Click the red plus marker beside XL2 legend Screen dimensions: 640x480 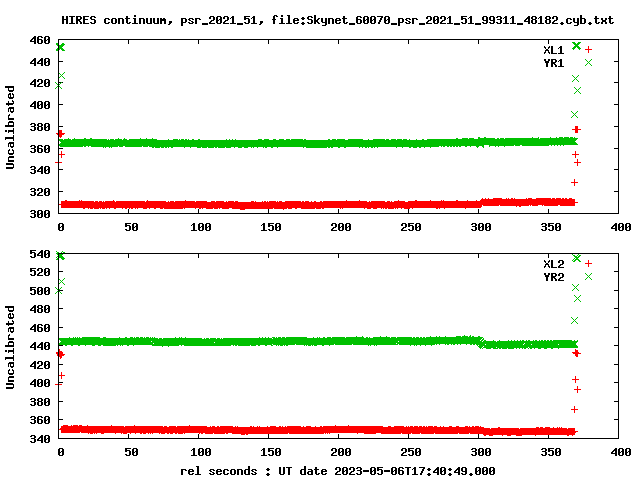coord(588,264)
